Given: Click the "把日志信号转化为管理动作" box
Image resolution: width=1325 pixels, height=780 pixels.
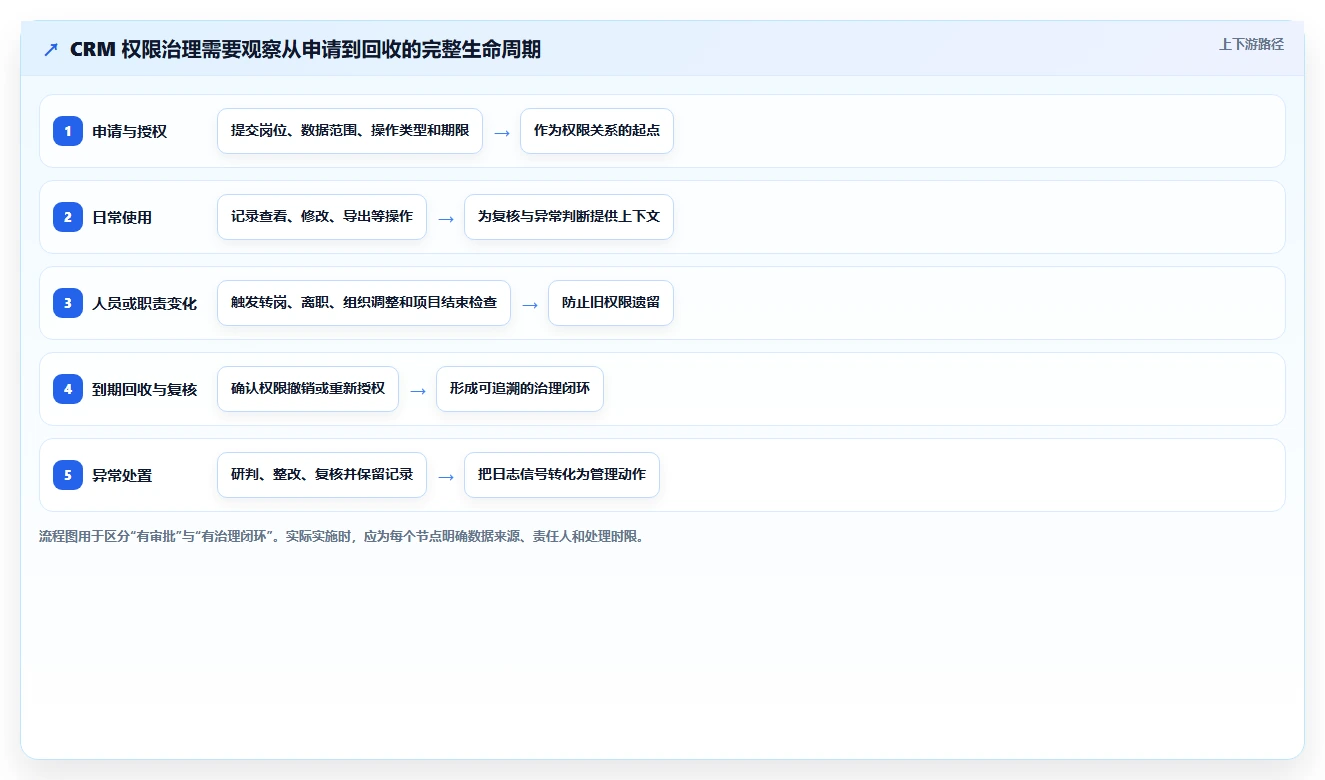Looking at the screenshot, I should point(562,475).
